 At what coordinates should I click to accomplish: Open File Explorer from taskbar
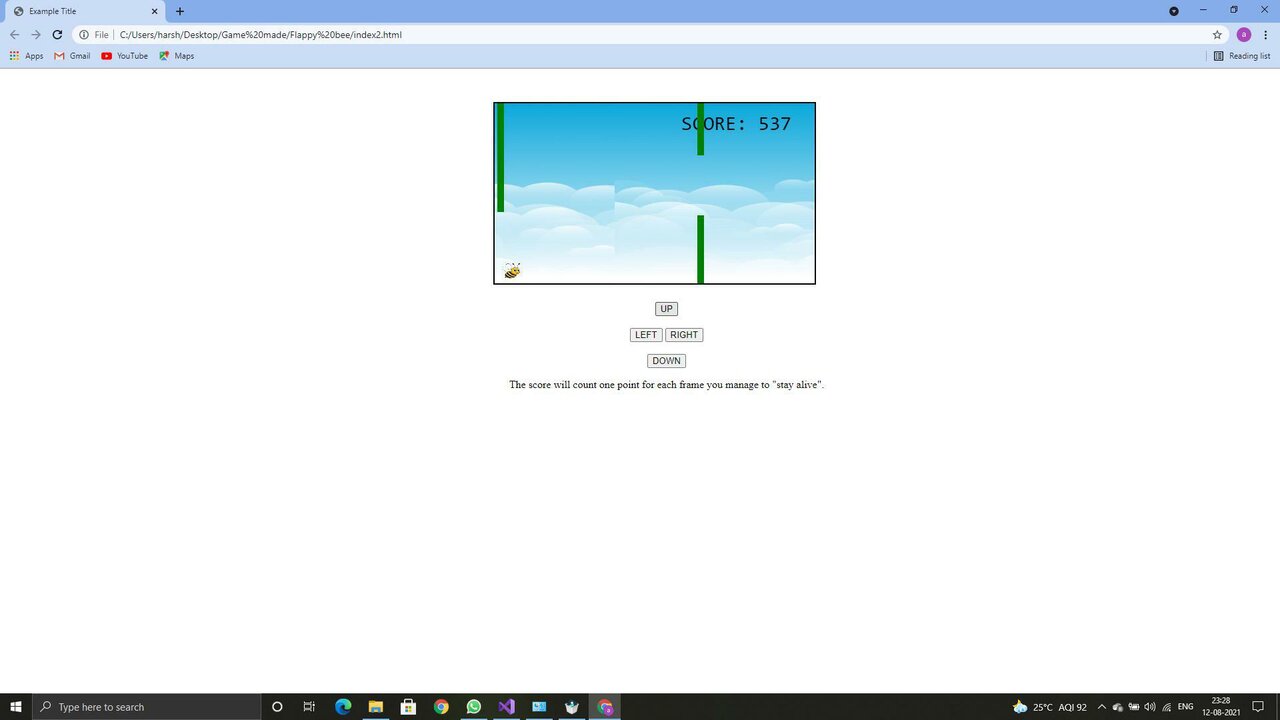pos(375,707)
